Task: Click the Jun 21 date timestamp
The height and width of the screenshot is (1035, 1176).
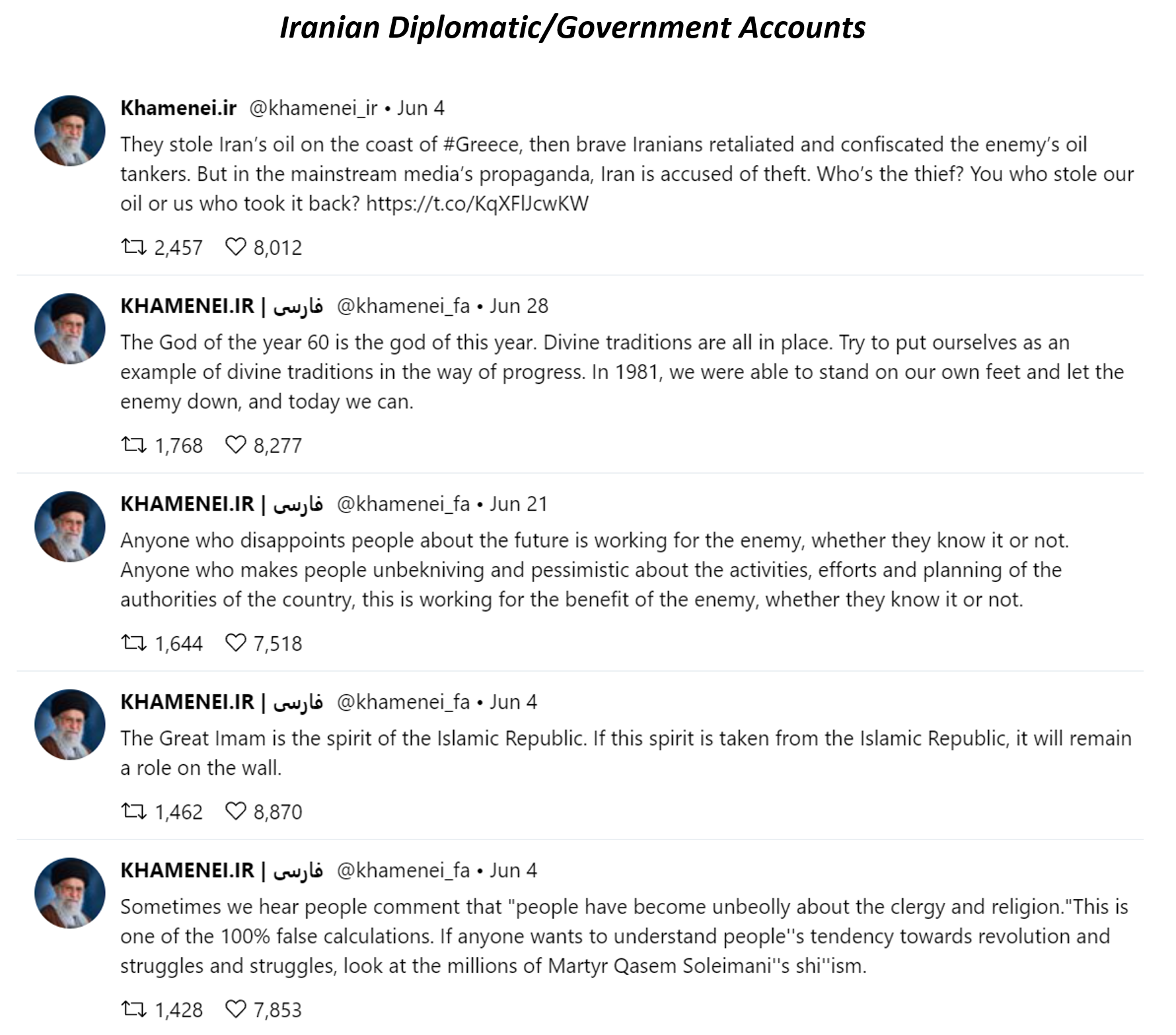Action: (519, 504)
